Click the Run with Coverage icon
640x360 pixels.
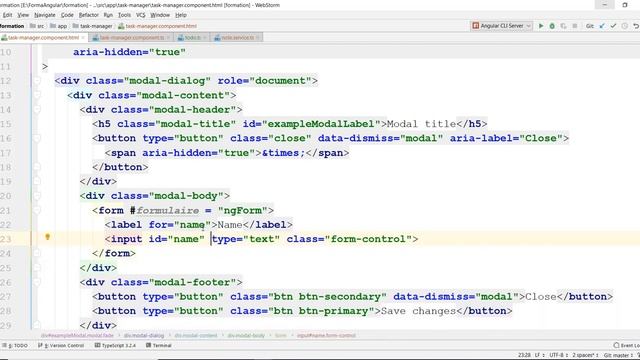(x=563, y=26)
